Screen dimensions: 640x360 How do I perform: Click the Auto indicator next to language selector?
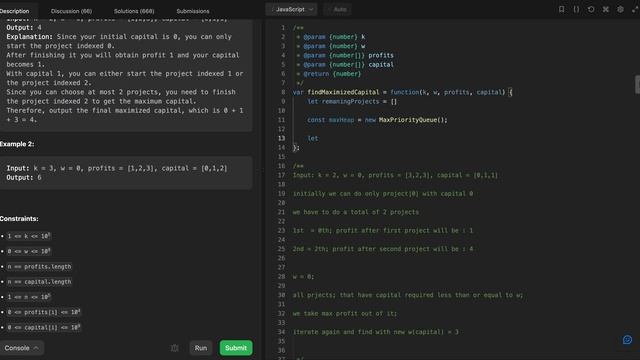tap(337, 9)
